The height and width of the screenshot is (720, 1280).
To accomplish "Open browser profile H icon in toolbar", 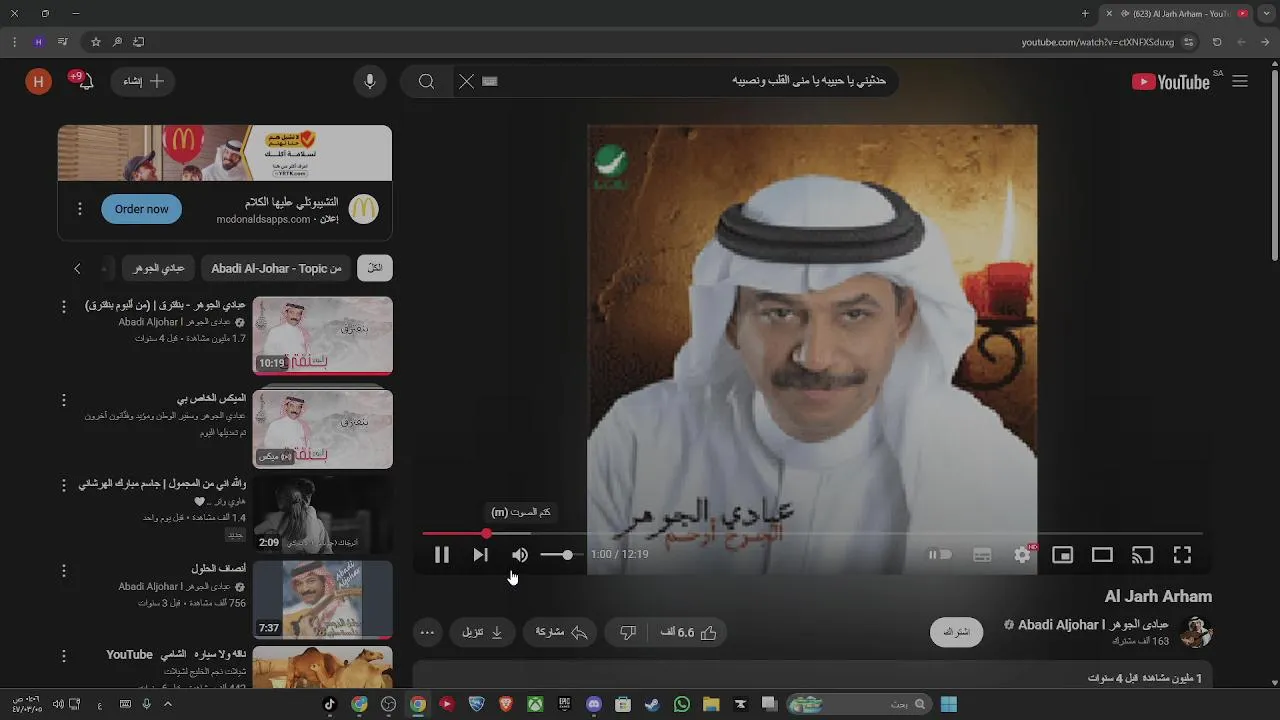I will (38, 42).
